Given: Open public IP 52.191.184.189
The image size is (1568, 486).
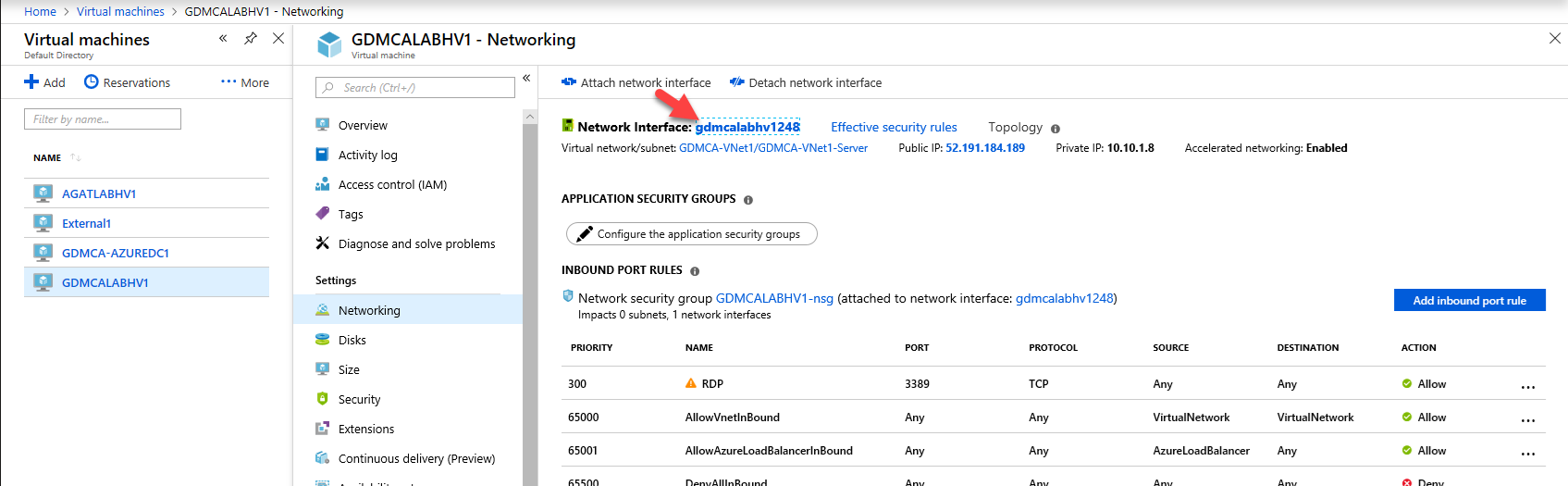Looking at the screenshot, I should click(985, 148).
